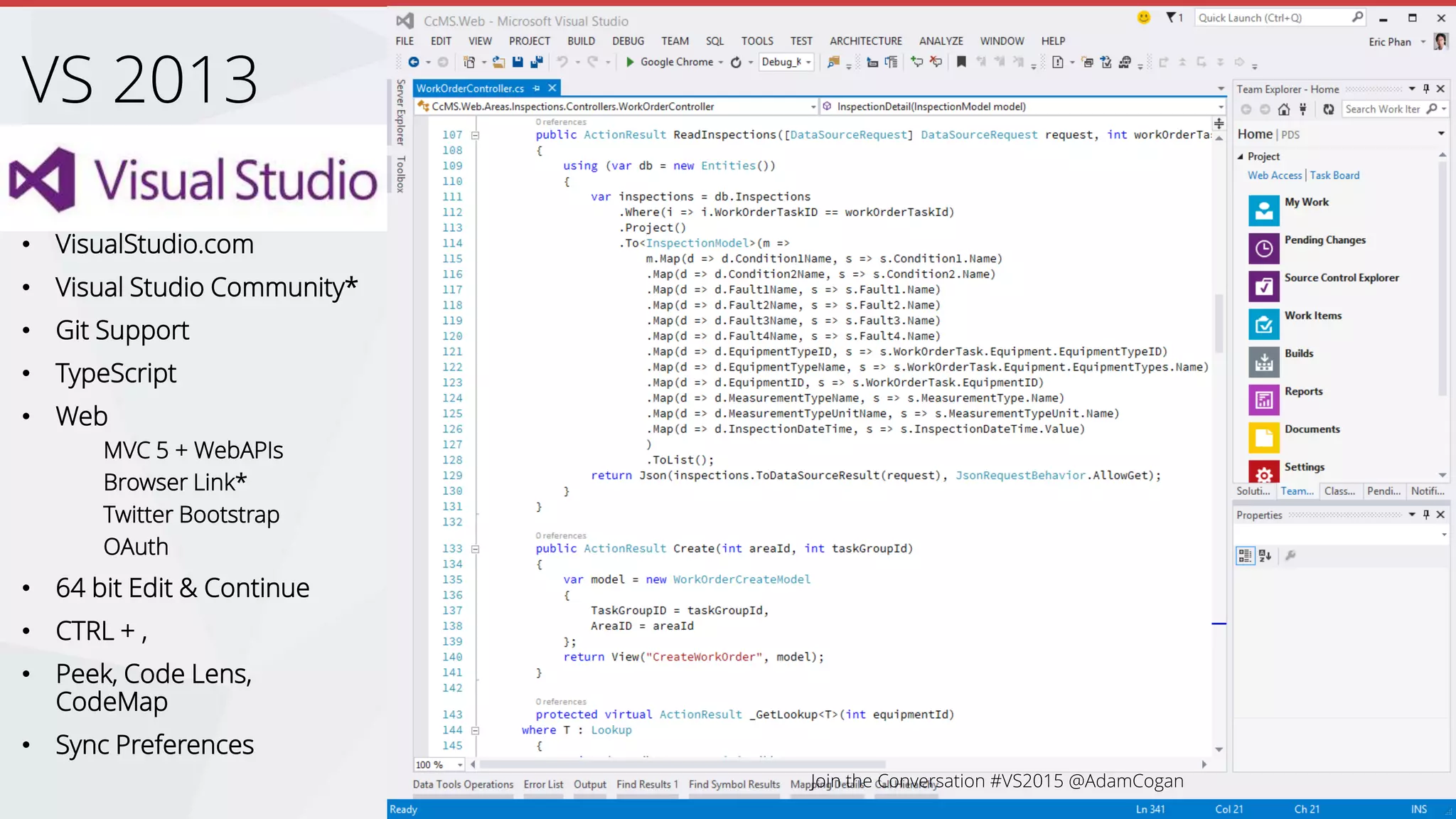Viewport: 1456px width, 819px height.
Task: Click in the Quick Launch search box
Action: [1280, 18]
